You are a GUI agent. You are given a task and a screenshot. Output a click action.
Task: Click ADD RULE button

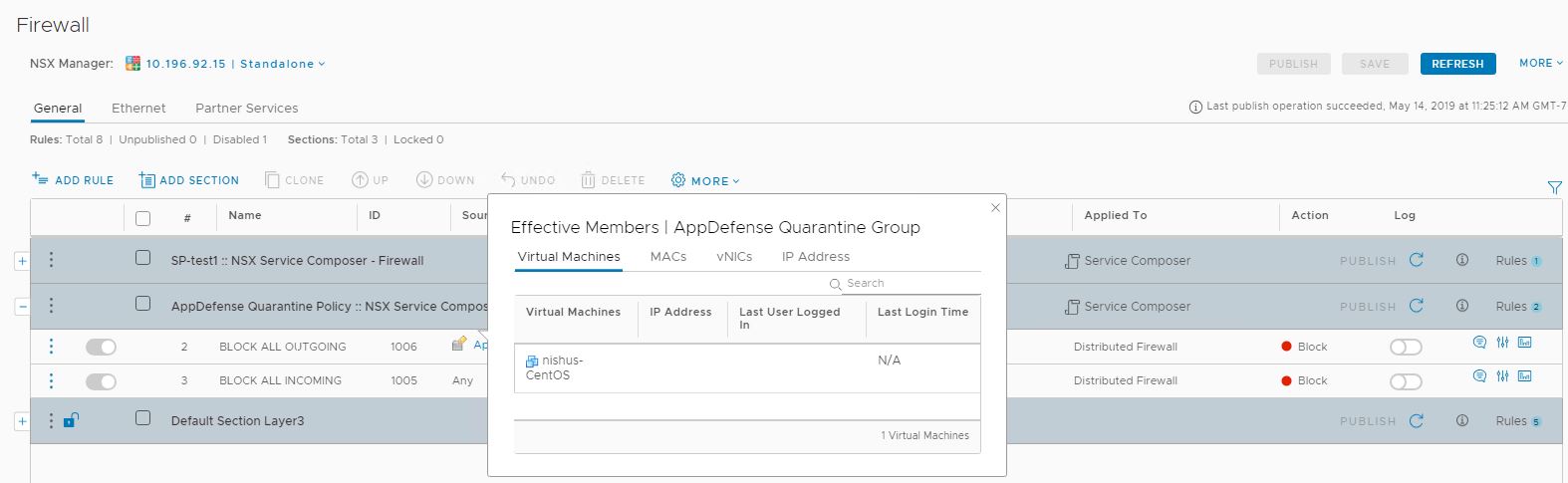(x=73, y=180)
